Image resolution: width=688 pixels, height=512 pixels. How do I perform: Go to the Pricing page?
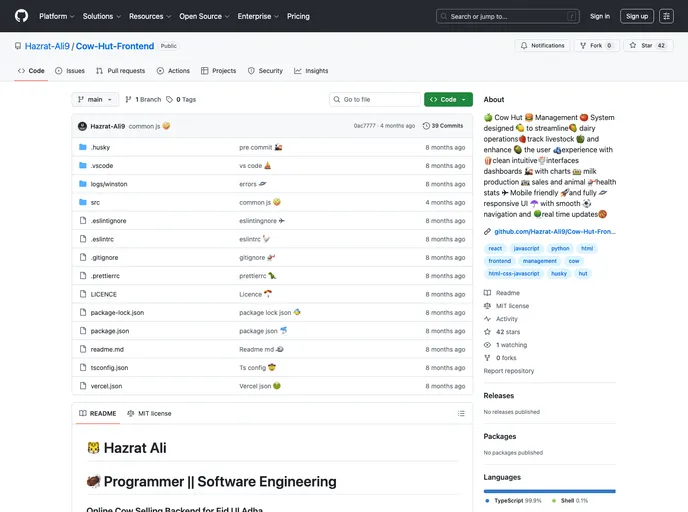pos(298,16)
